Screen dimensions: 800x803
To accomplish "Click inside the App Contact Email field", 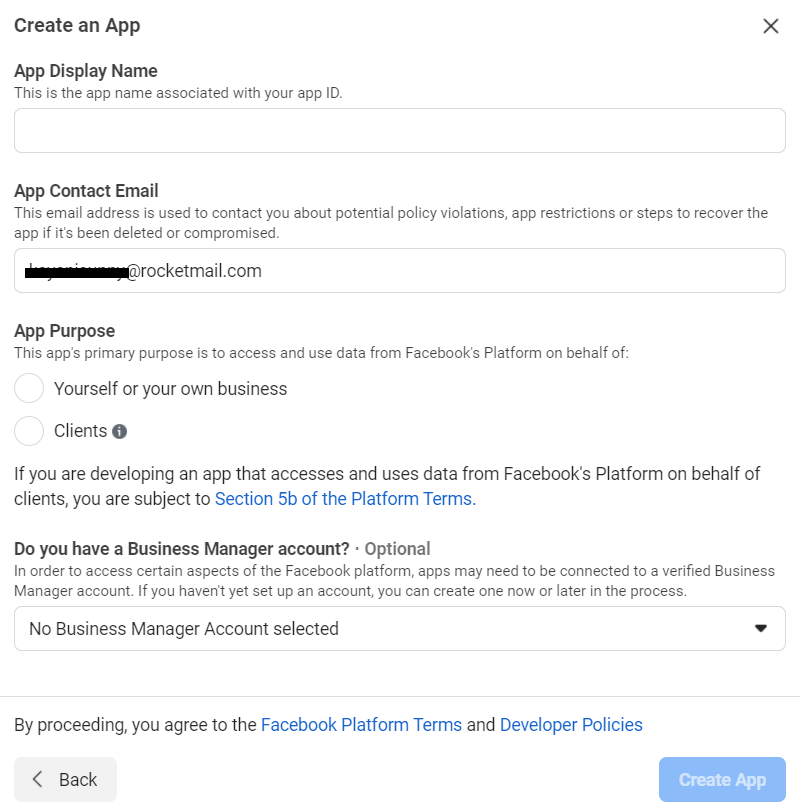I will point(400,270).
